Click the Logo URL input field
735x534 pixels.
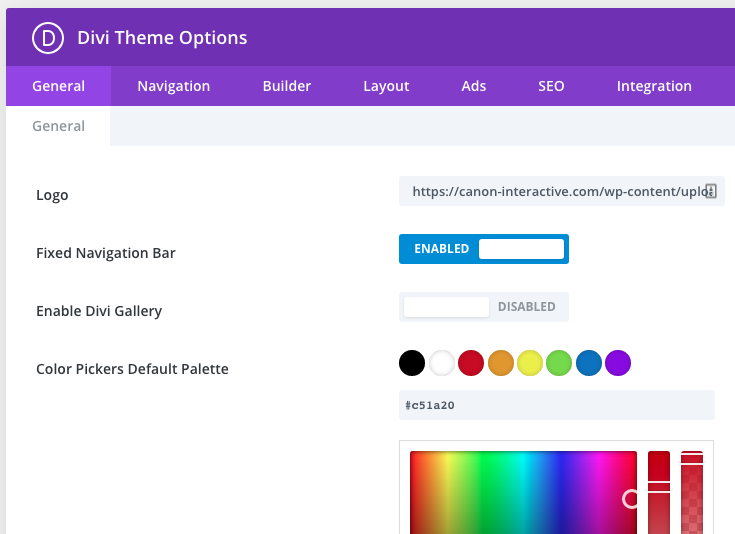point(562,191)
